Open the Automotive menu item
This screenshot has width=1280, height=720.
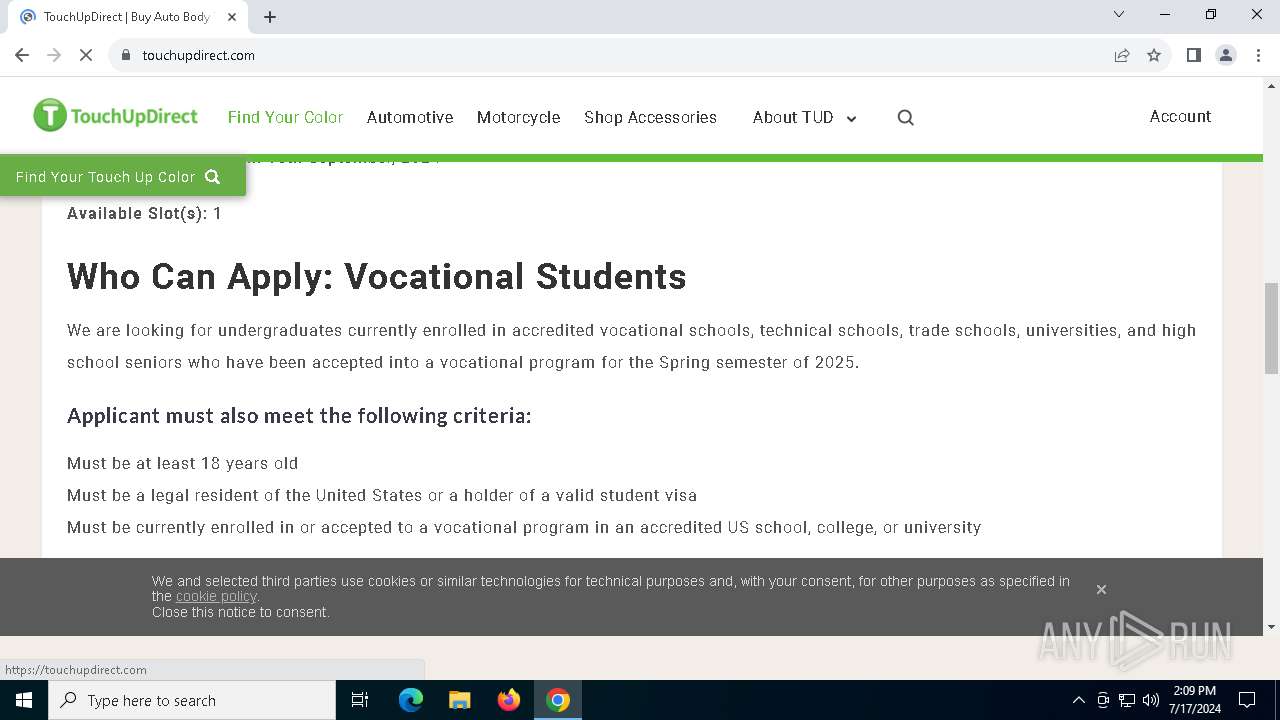(x=410, y=117)
